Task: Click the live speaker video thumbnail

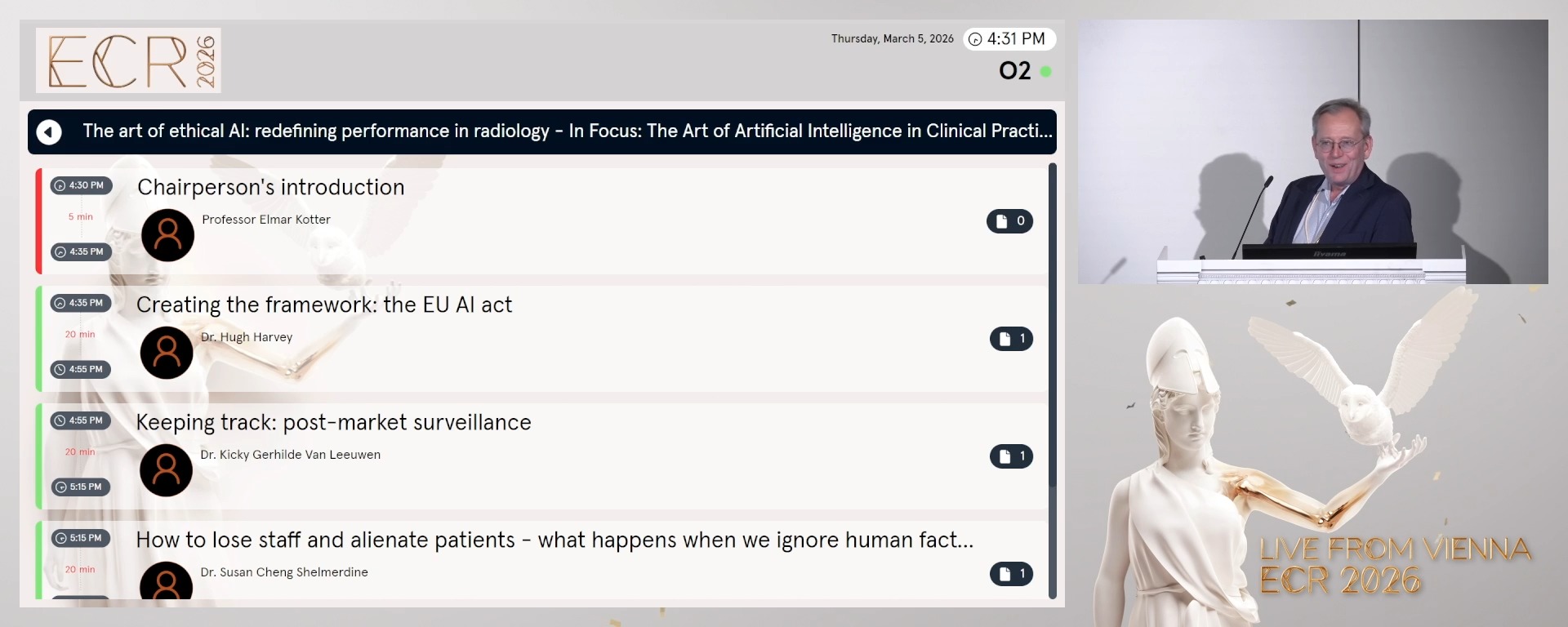Action: pyautogui.click(x=1312, y=152)
